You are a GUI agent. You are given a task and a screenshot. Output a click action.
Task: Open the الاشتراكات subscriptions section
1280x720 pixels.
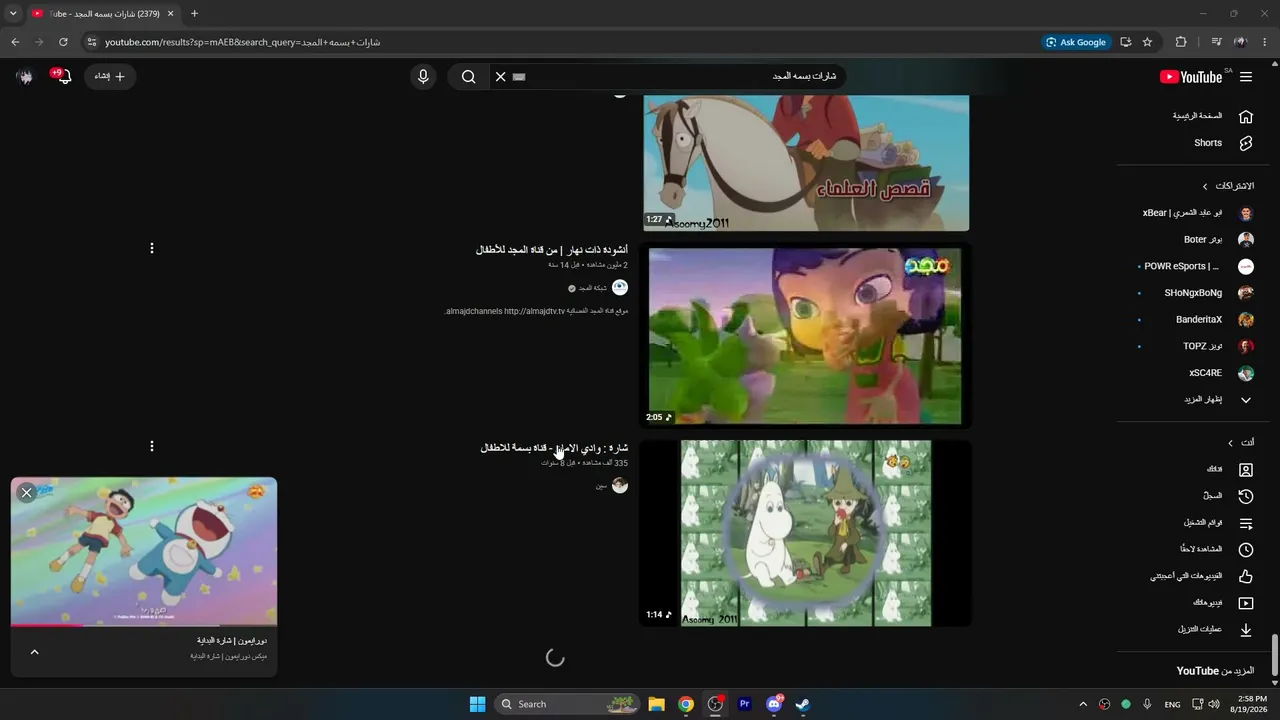pos(1228,186)
